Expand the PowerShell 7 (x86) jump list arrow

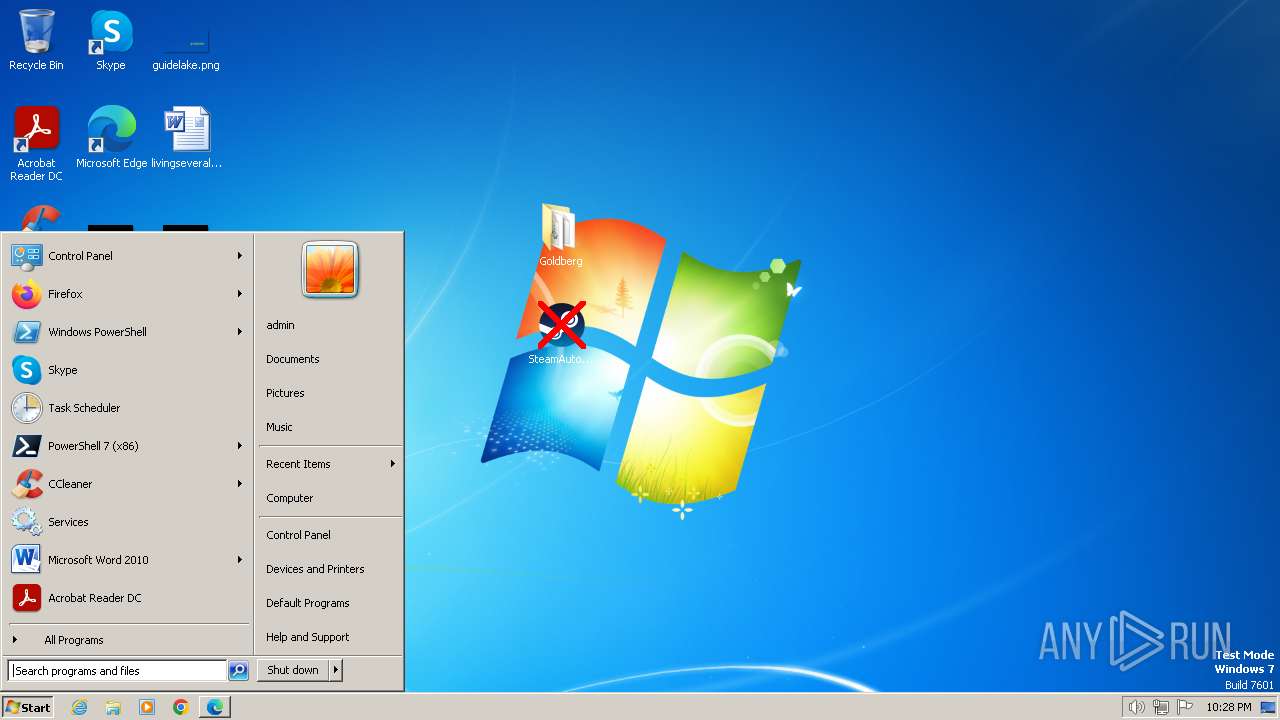[240, 446]
